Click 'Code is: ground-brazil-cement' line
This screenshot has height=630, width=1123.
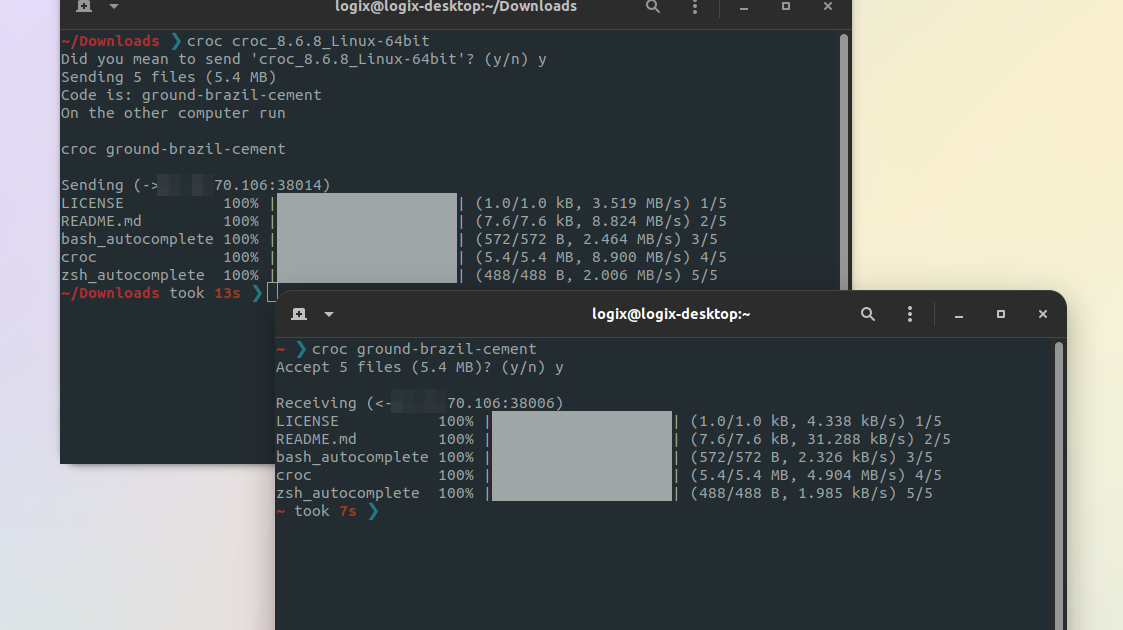click(191, 95)
